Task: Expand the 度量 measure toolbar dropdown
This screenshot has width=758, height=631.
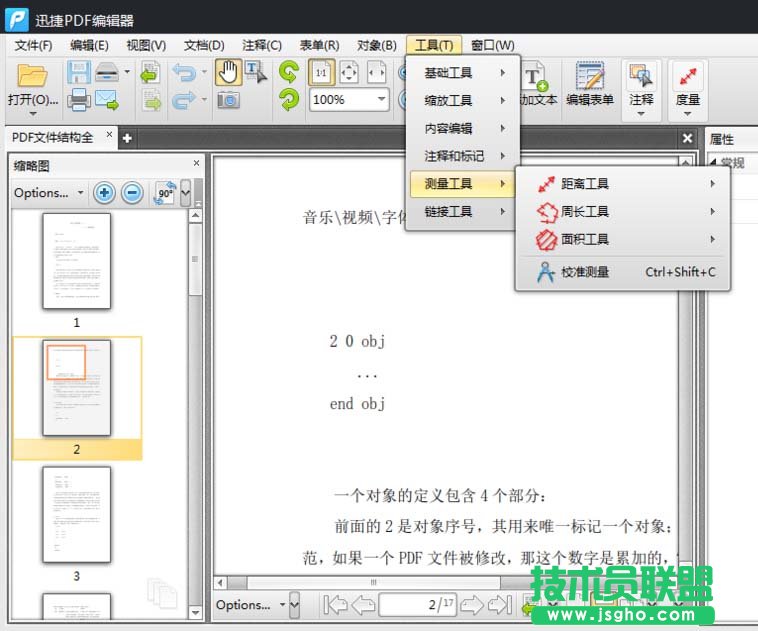Action: point(687,113)
